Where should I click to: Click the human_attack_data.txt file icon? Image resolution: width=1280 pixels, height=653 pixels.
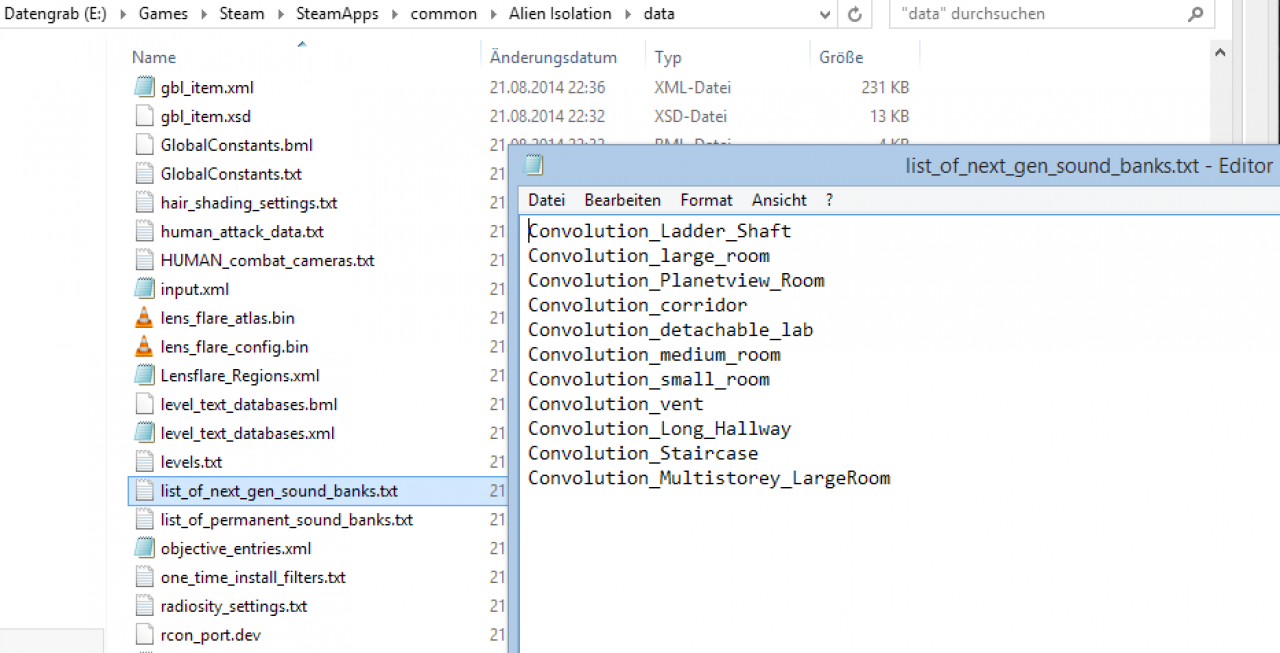point(144,231)
